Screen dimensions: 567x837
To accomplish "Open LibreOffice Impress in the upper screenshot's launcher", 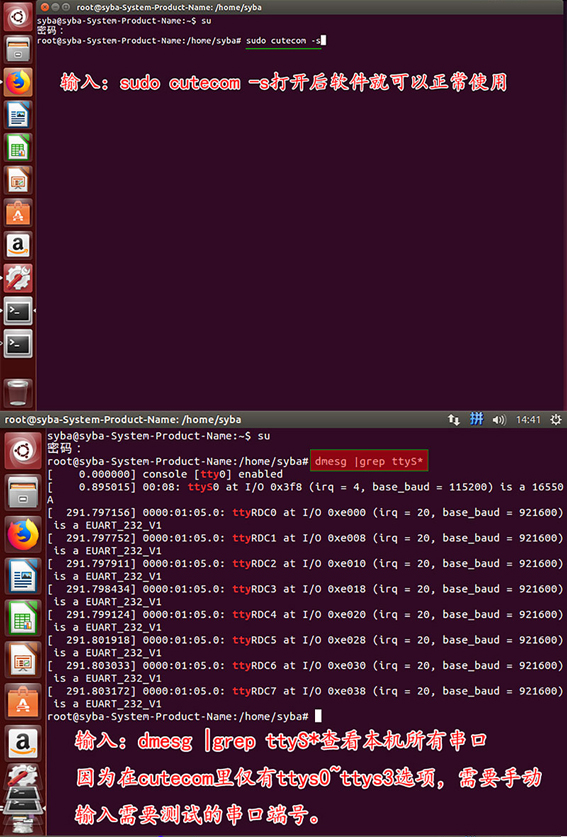I will tap(18, 180).
